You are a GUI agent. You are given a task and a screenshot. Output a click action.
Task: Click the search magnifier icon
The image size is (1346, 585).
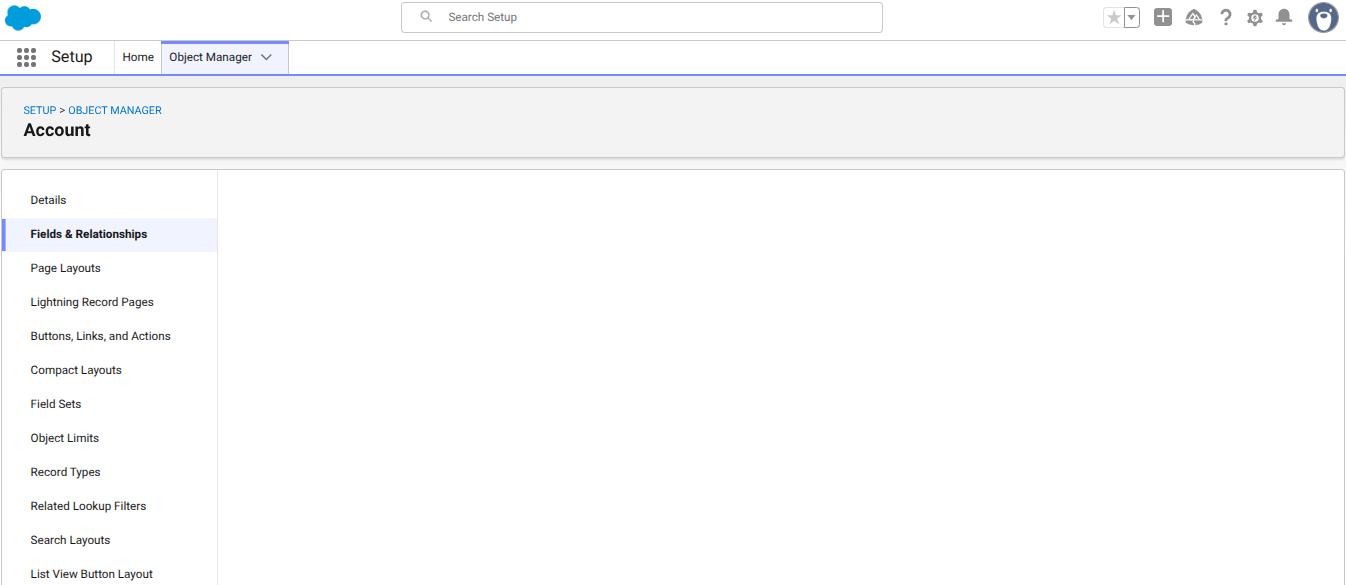pyautogui.click(x=426, y=17)
